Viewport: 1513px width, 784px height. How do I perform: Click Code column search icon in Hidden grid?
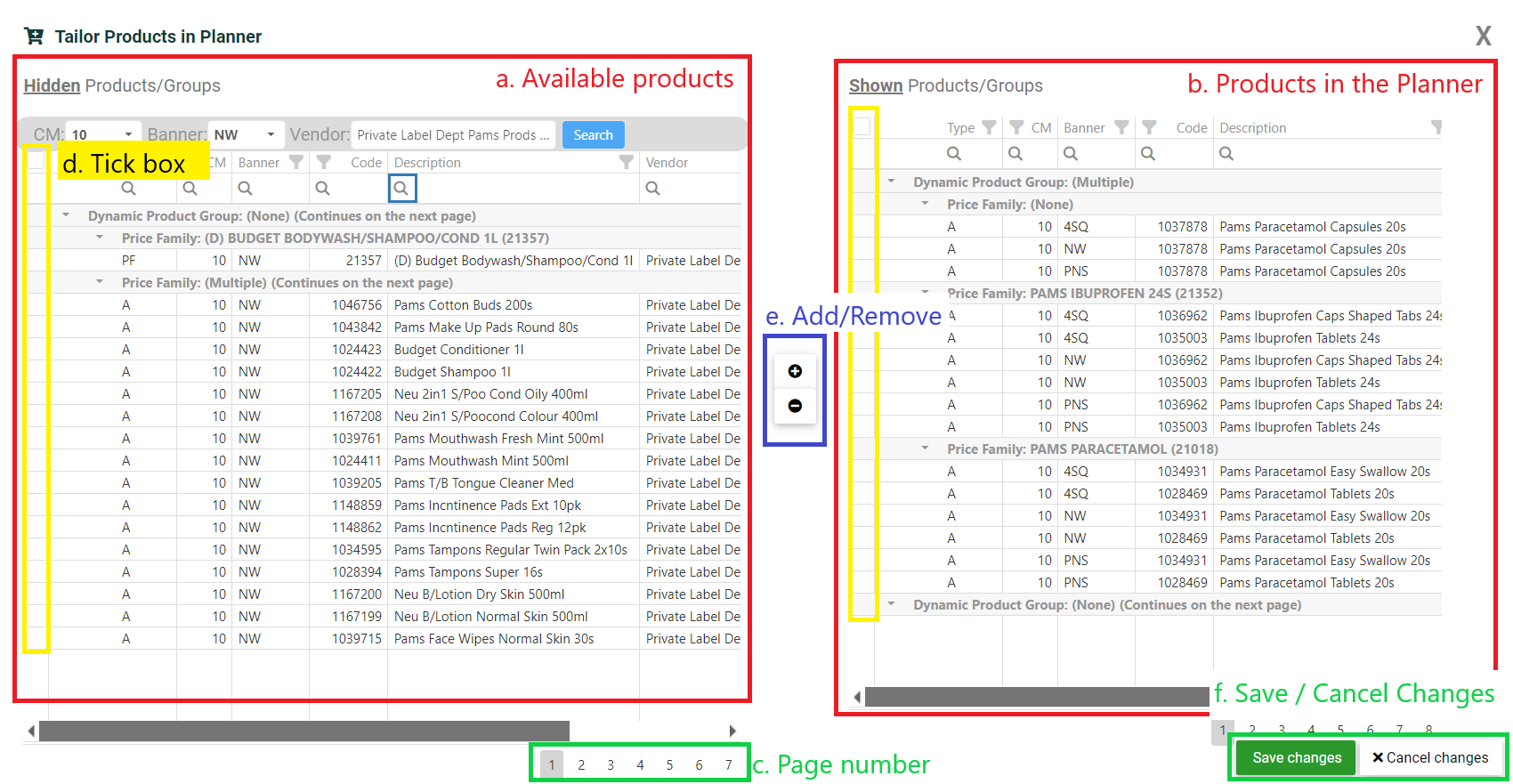(x=322, y=189)
